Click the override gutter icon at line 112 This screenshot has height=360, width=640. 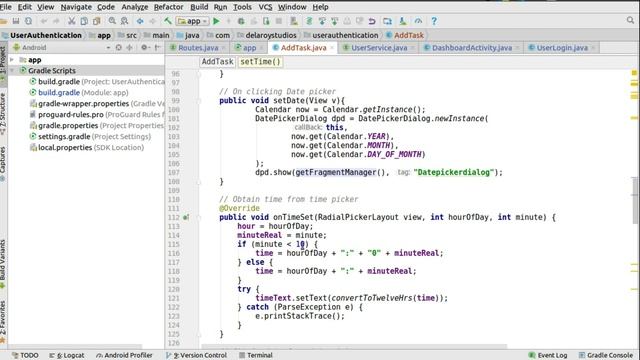186,217
